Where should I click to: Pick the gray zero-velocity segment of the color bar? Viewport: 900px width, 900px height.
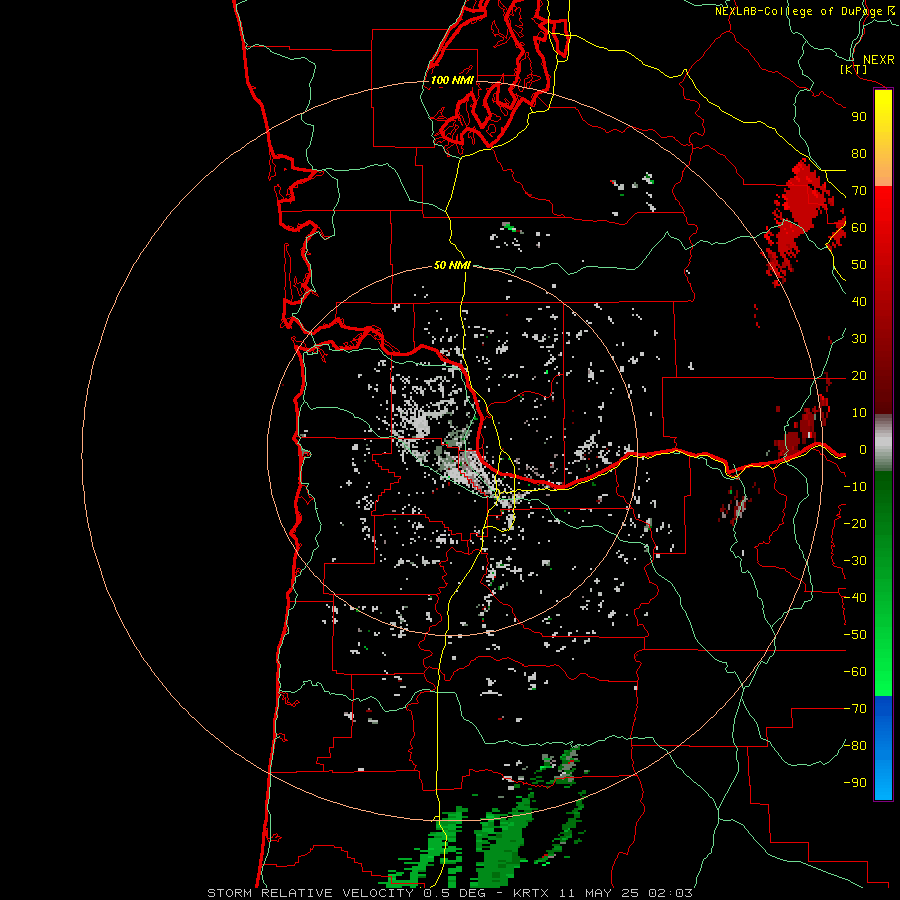[x=883, y=442]
